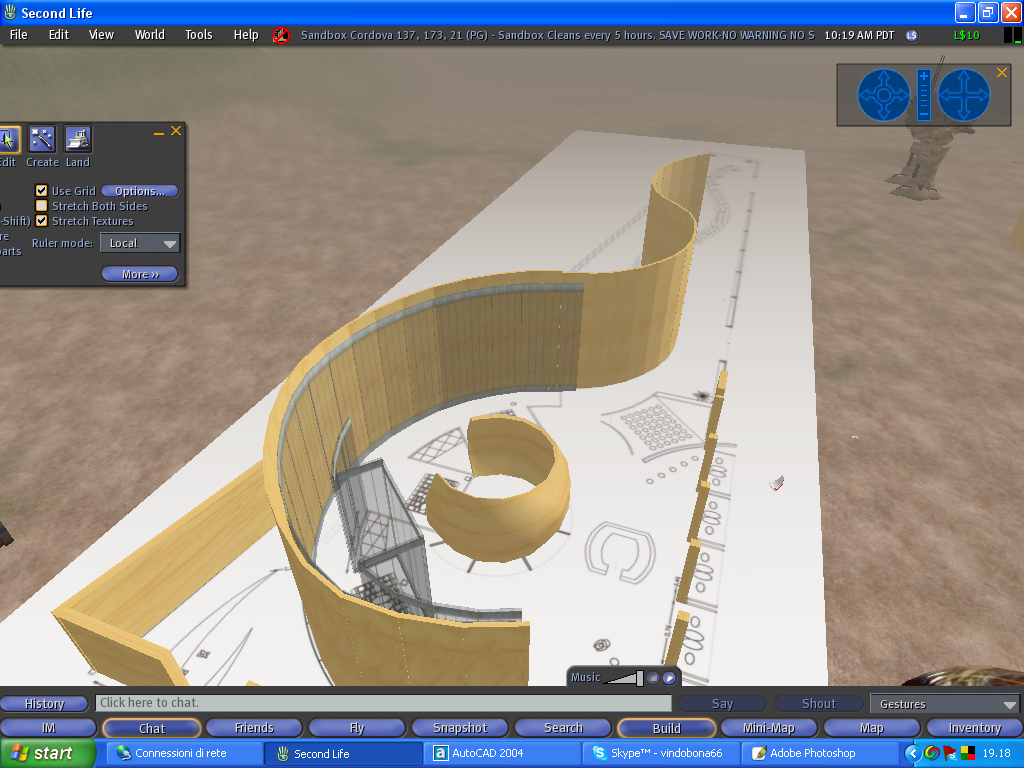This screenshot has width=1024, height=768.
Task: Expand the Gestures dropdown
Action: pyautogui.click(x=944, y=704)
